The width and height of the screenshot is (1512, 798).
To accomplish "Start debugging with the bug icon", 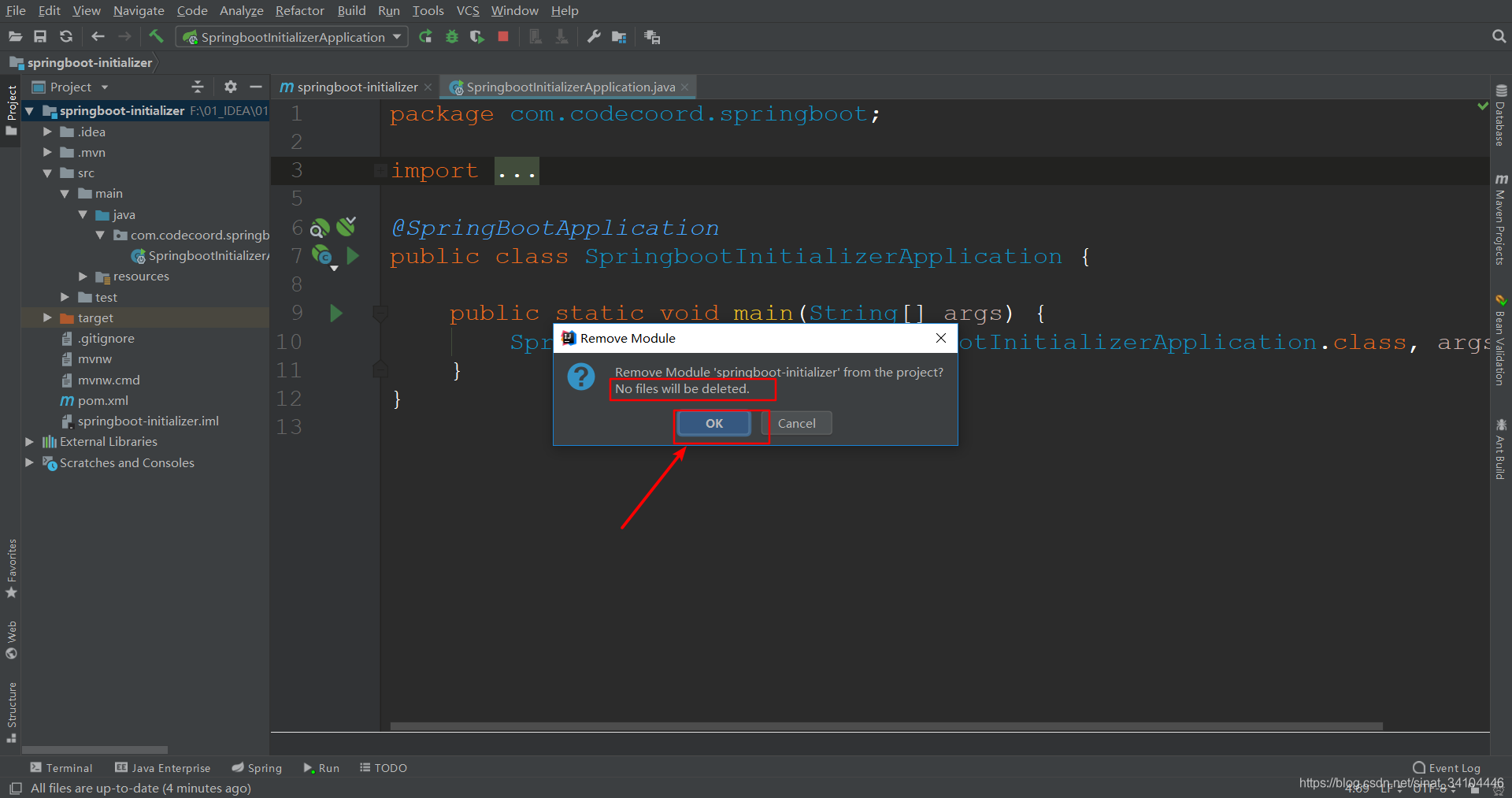I will [452, 36].
